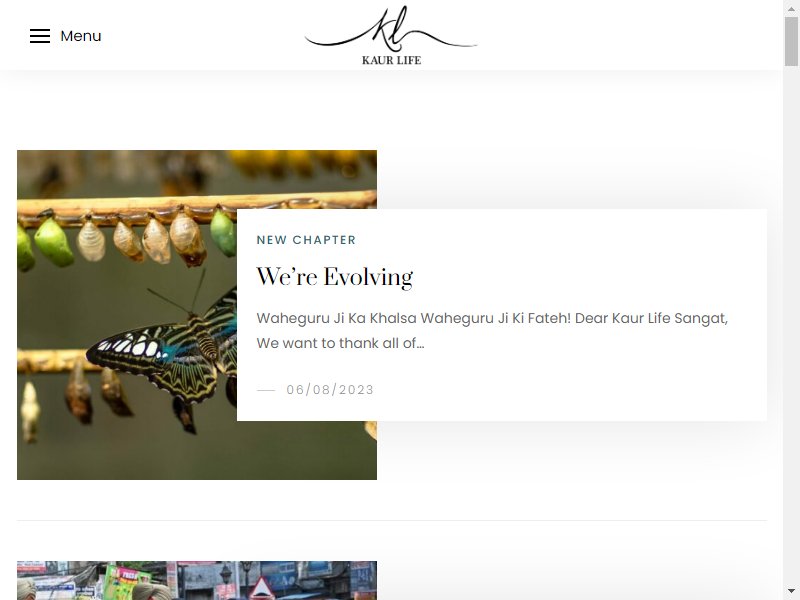Click the short dash before the date
This screenshot has width=800, height=600.
click(x=266, y=390)
